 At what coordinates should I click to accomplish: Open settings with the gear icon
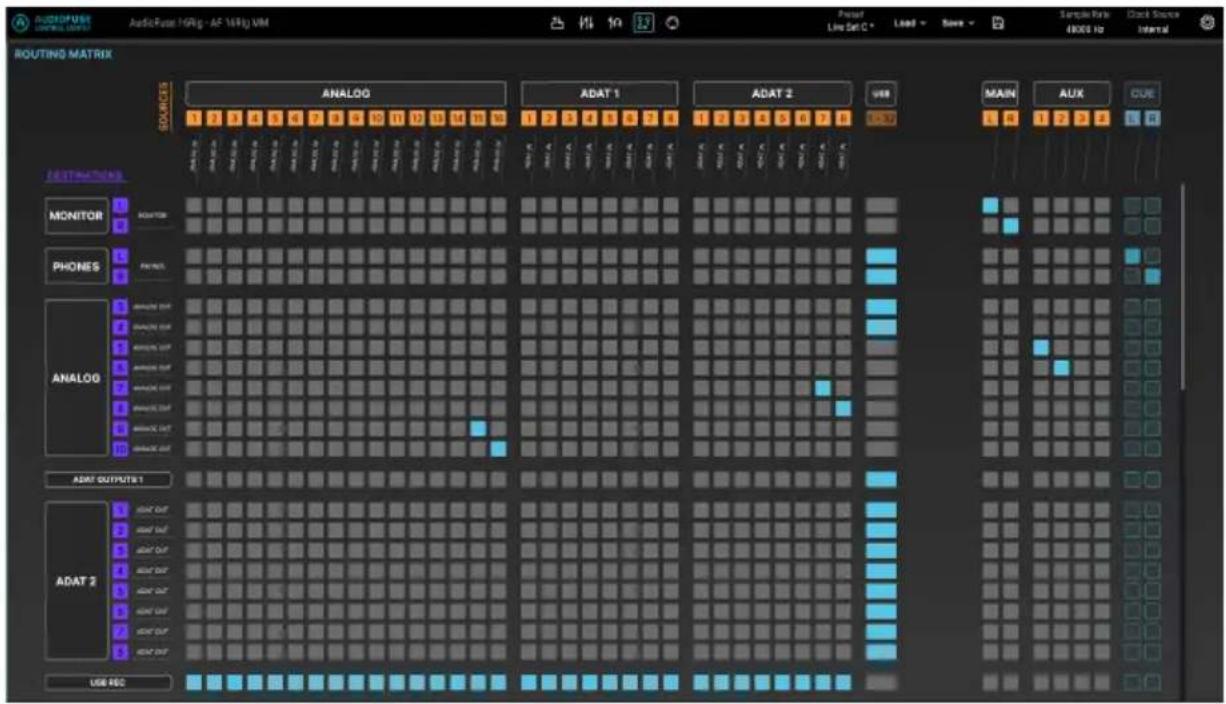pos(1208,22)
